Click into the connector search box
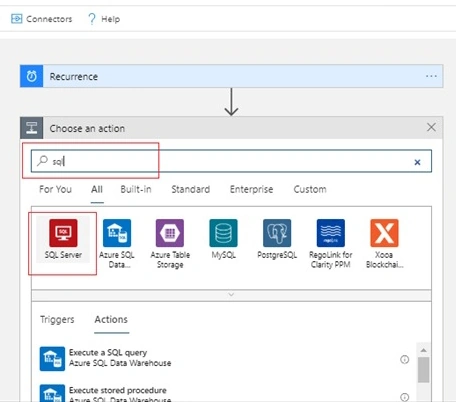The image size is (456, 402). pyautogui.click(x=231, y=161)
